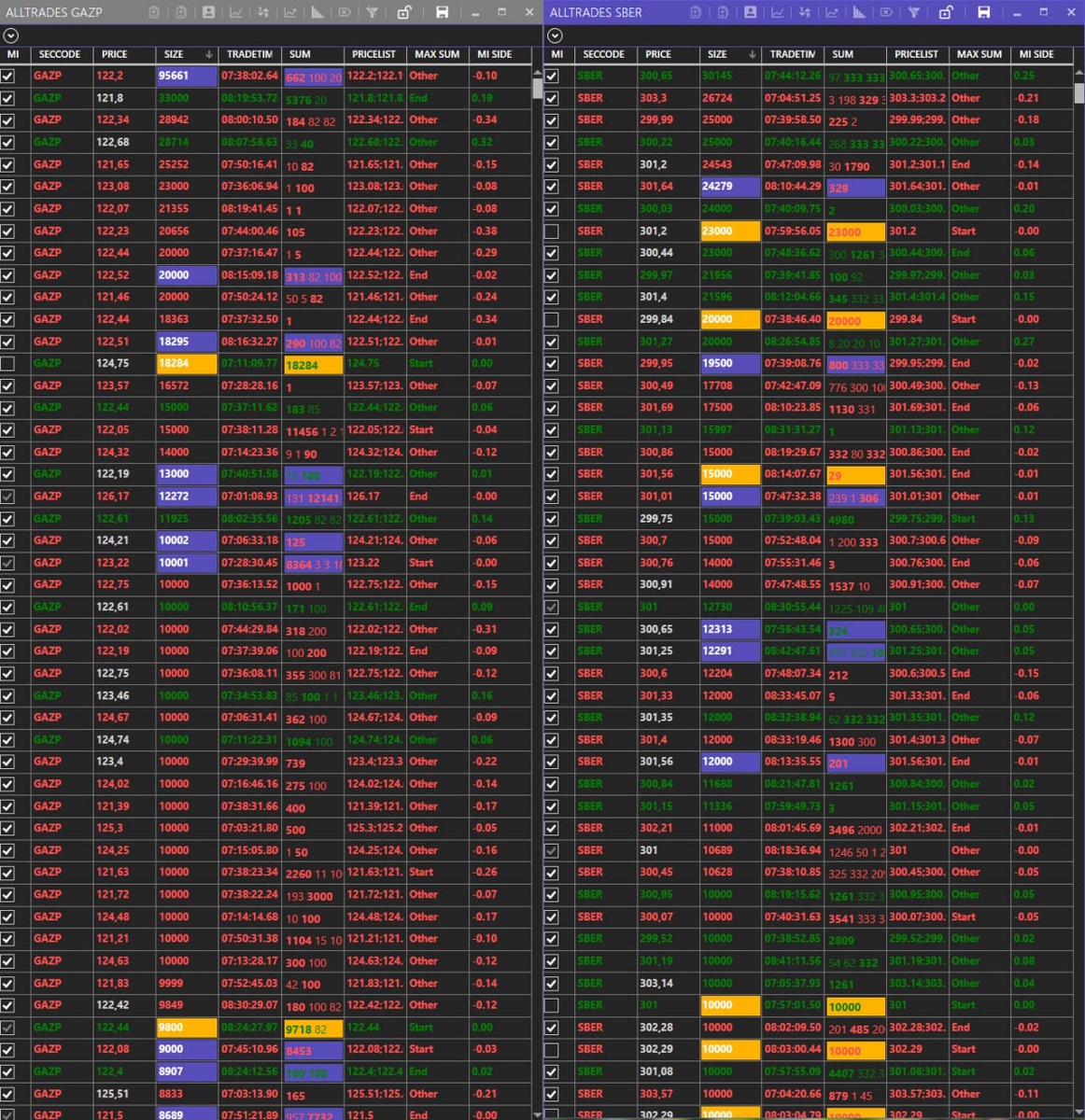Screen dimensions: 1085x1120
Task: Open filter funnel in ALLTRADES GAZP toolbar
Action: tap(373, 12)
